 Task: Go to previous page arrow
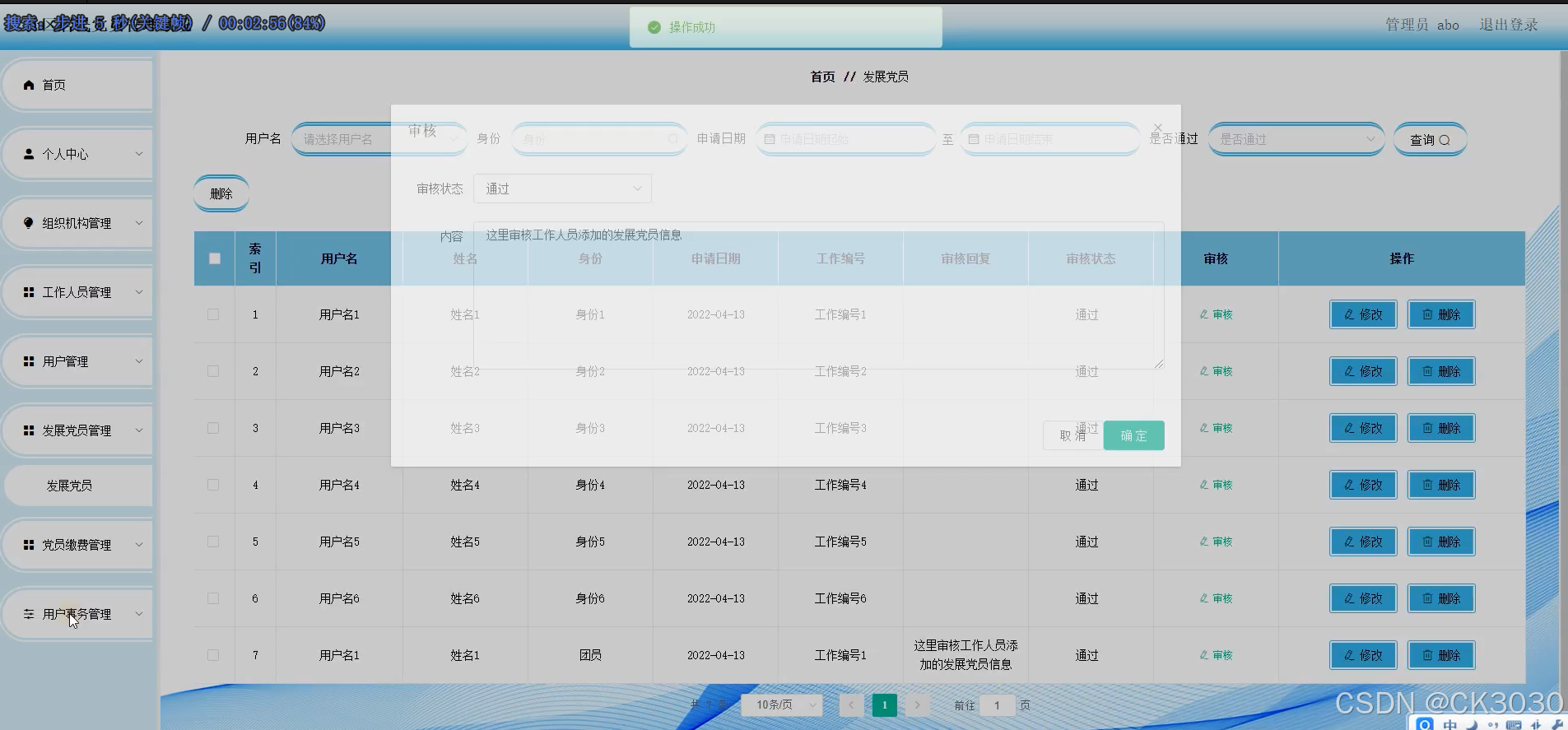851,704
